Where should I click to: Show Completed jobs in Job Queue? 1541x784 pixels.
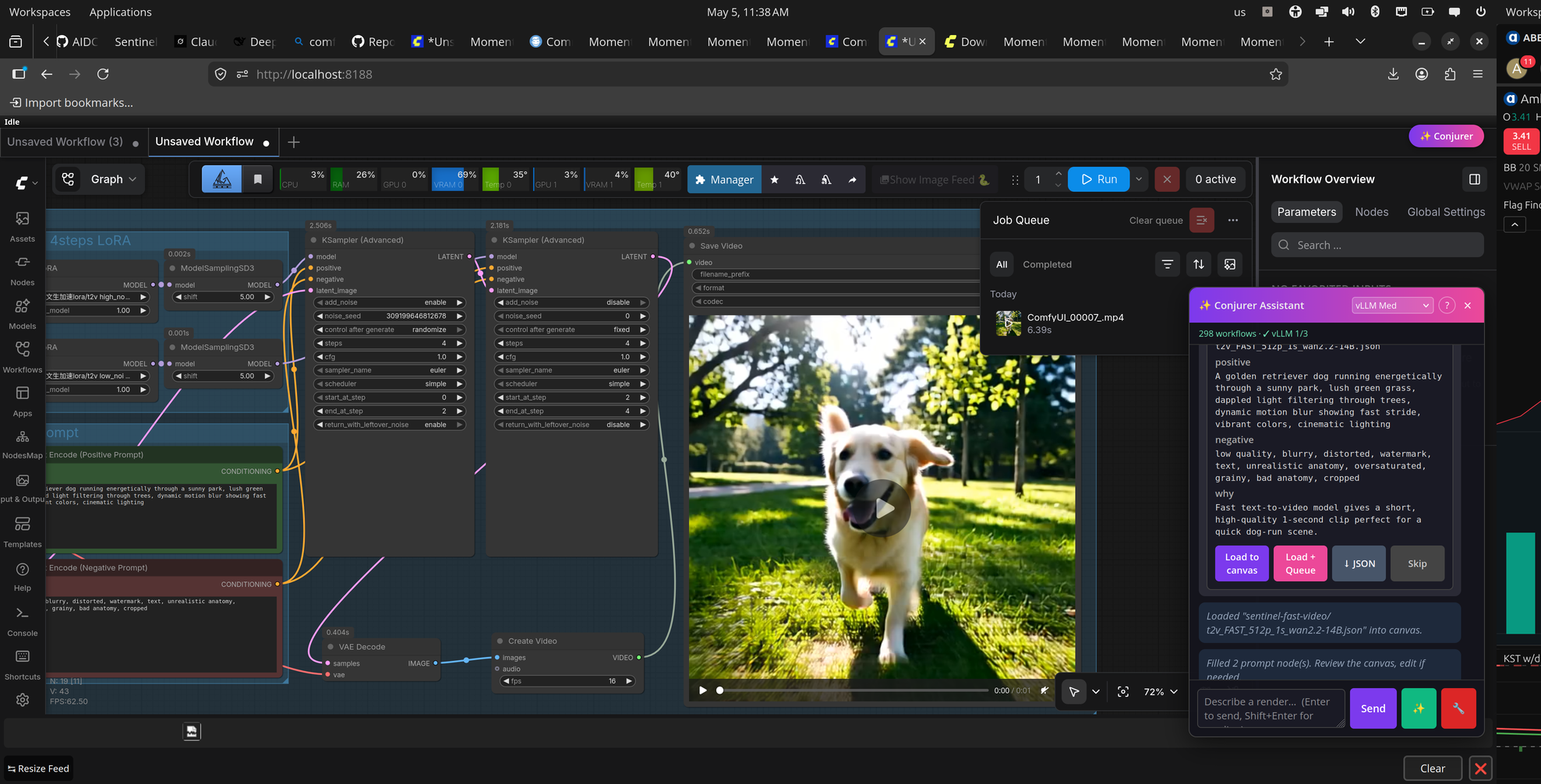[x=1047, y=264]
